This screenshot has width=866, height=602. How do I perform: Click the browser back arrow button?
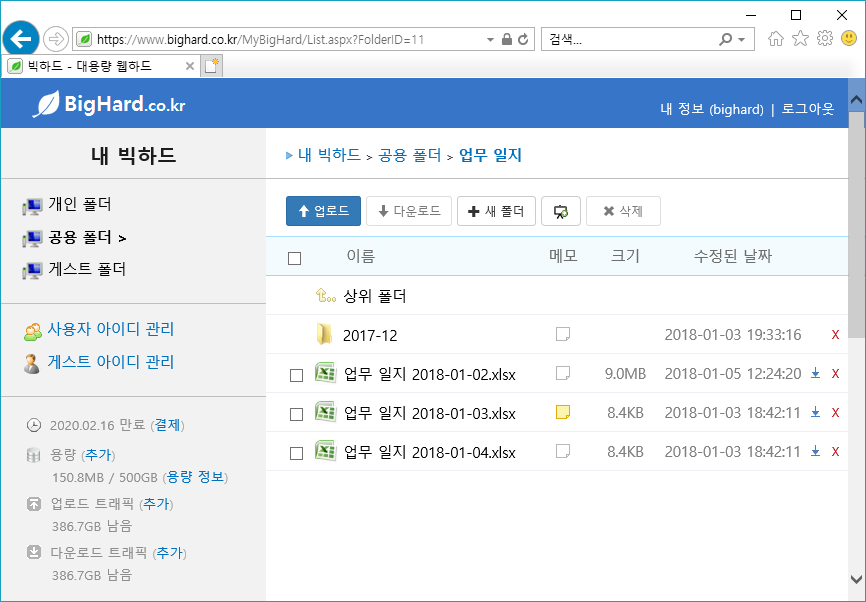point(21,39)
